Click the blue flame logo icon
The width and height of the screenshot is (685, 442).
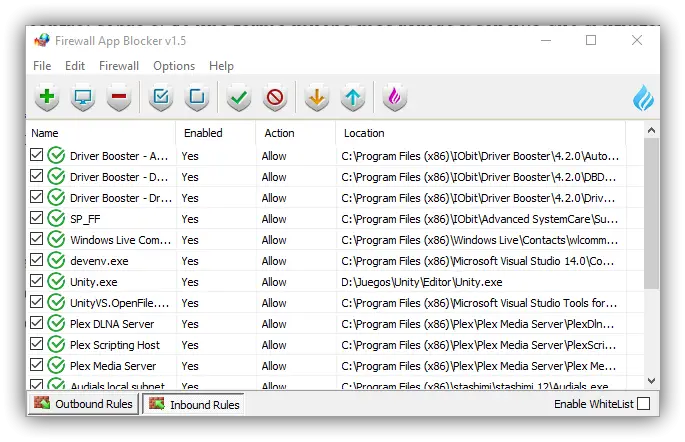643,98
